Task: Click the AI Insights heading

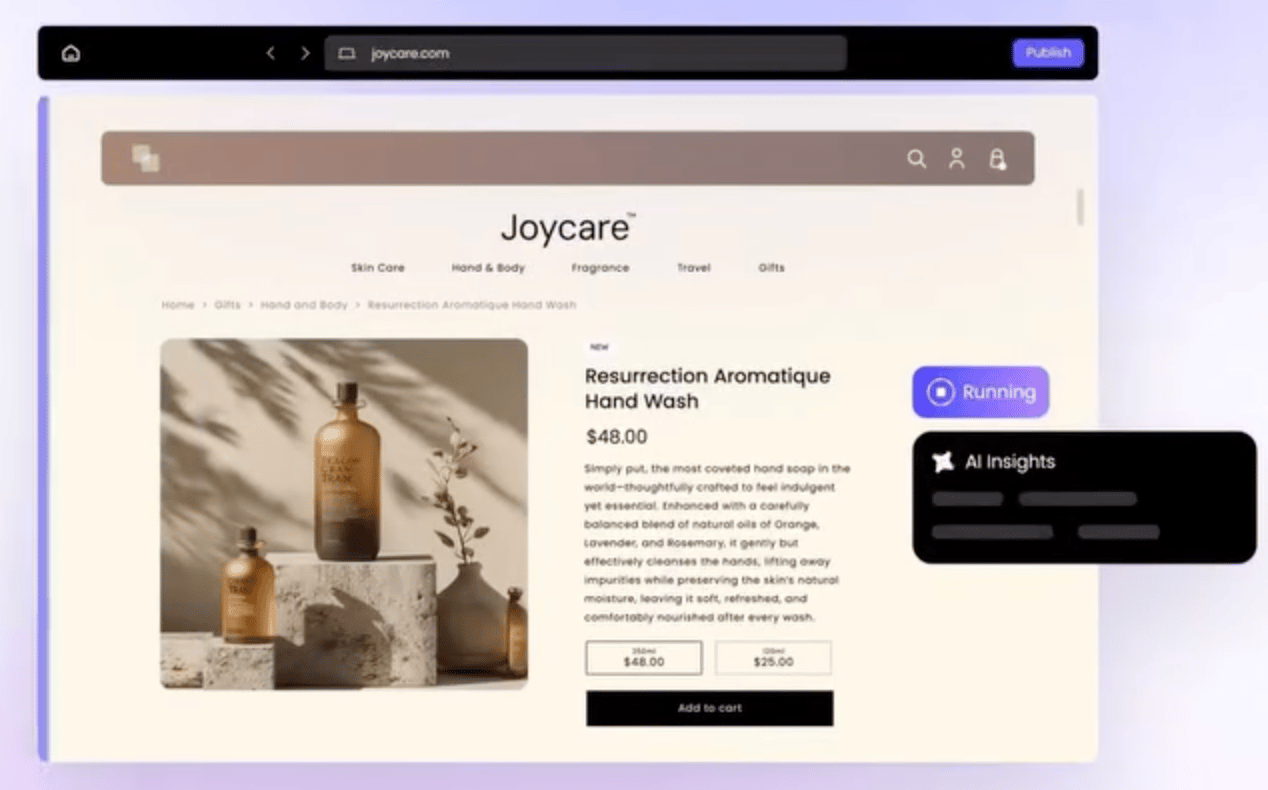Action: coord(1010,462)
